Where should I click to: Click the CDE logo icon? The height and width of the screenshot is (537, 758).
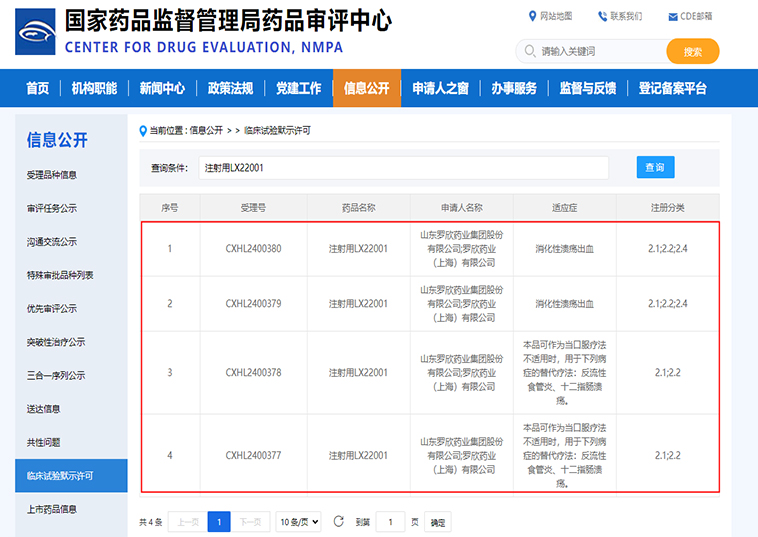(35, 32)
